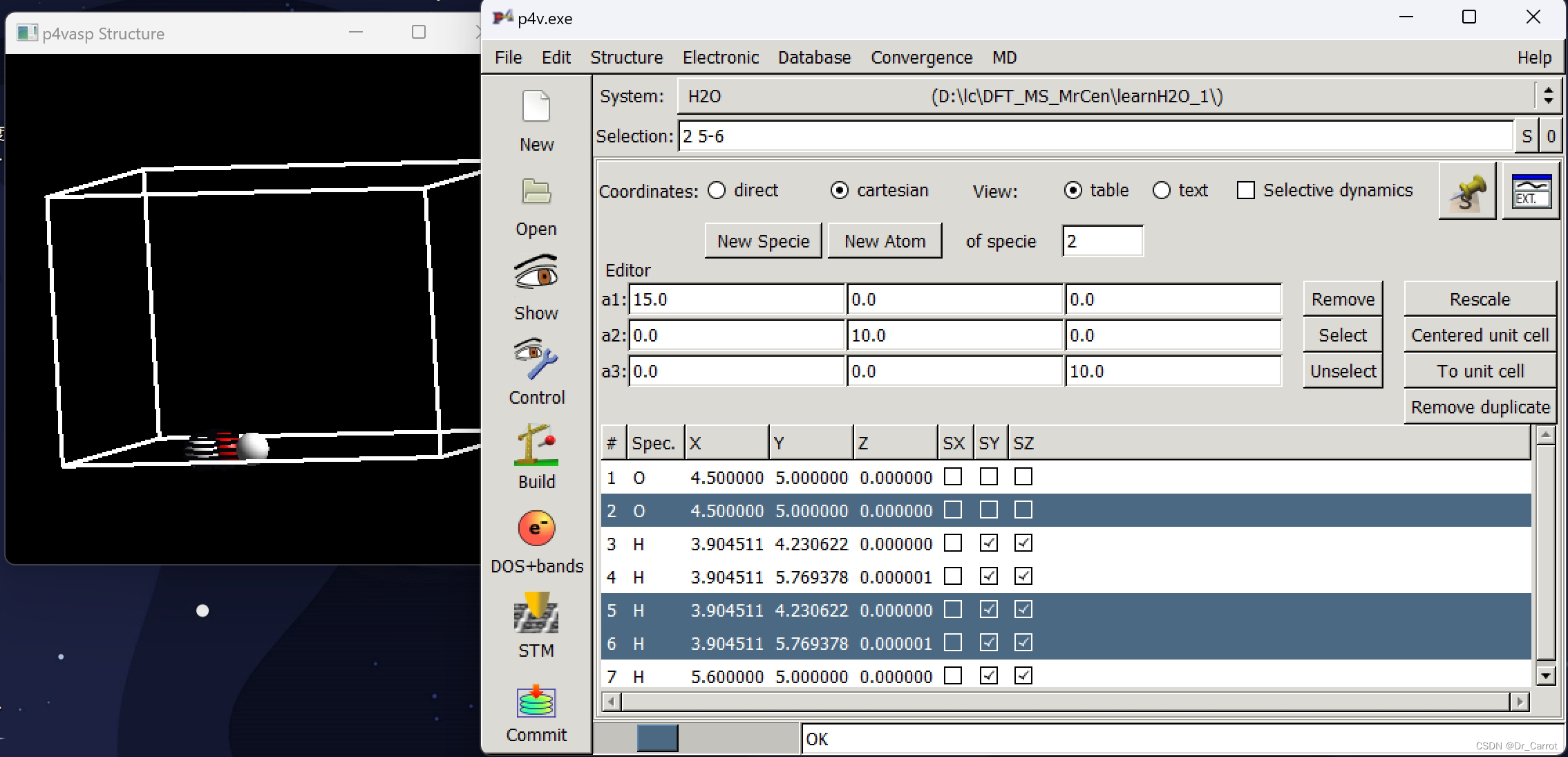Open the DOS+bands electron icon
The height and width of the screenshot is (757, 1568).
[x=536, y=529]
